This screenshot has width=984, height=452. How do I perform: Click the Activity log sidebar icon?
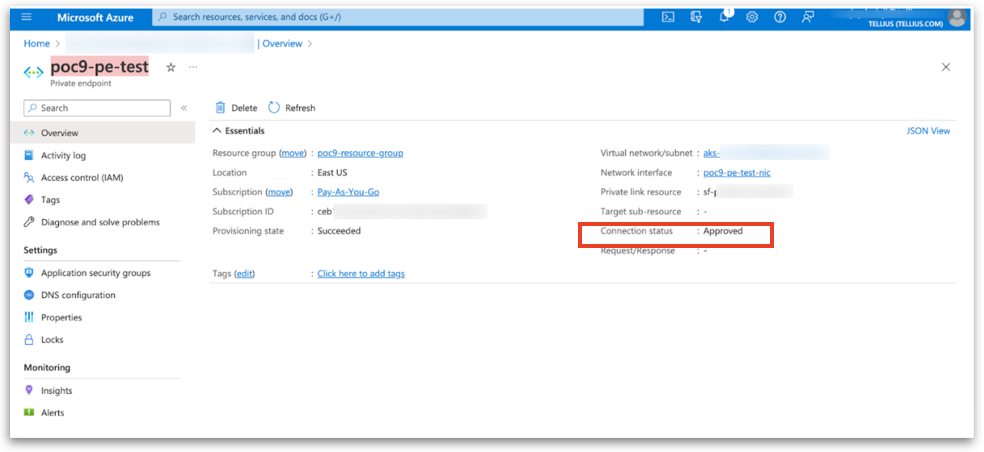point(28,155)
